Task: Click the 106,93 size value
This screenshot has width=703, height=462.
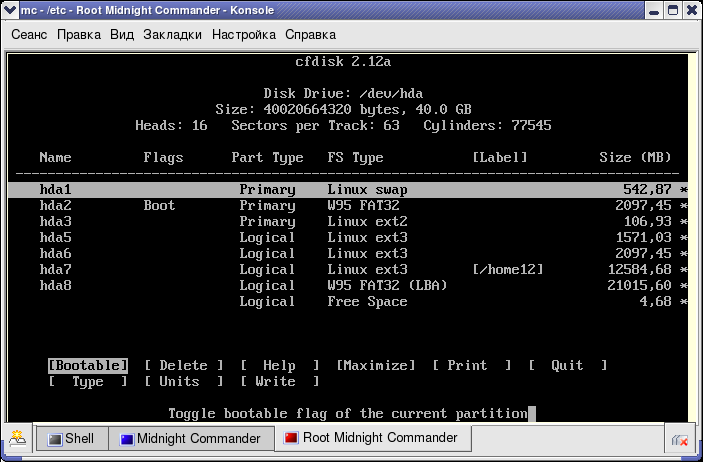Action: click(x=647, y=222)
